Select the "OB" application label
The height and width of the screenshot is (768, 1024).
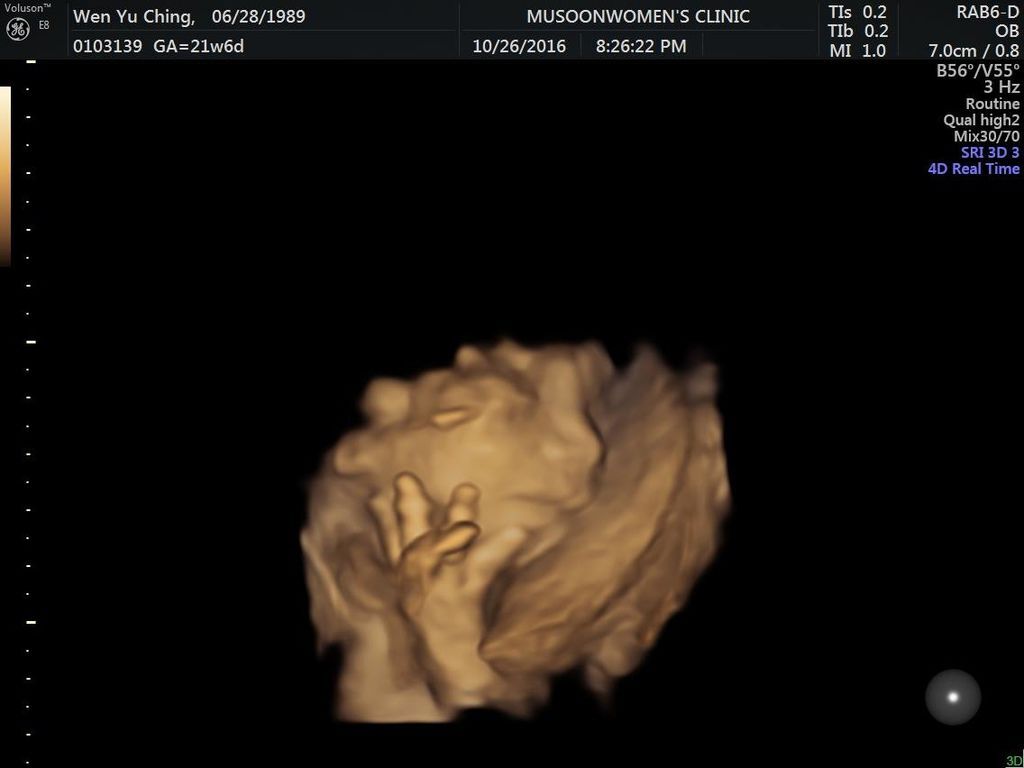[1007, 31]
